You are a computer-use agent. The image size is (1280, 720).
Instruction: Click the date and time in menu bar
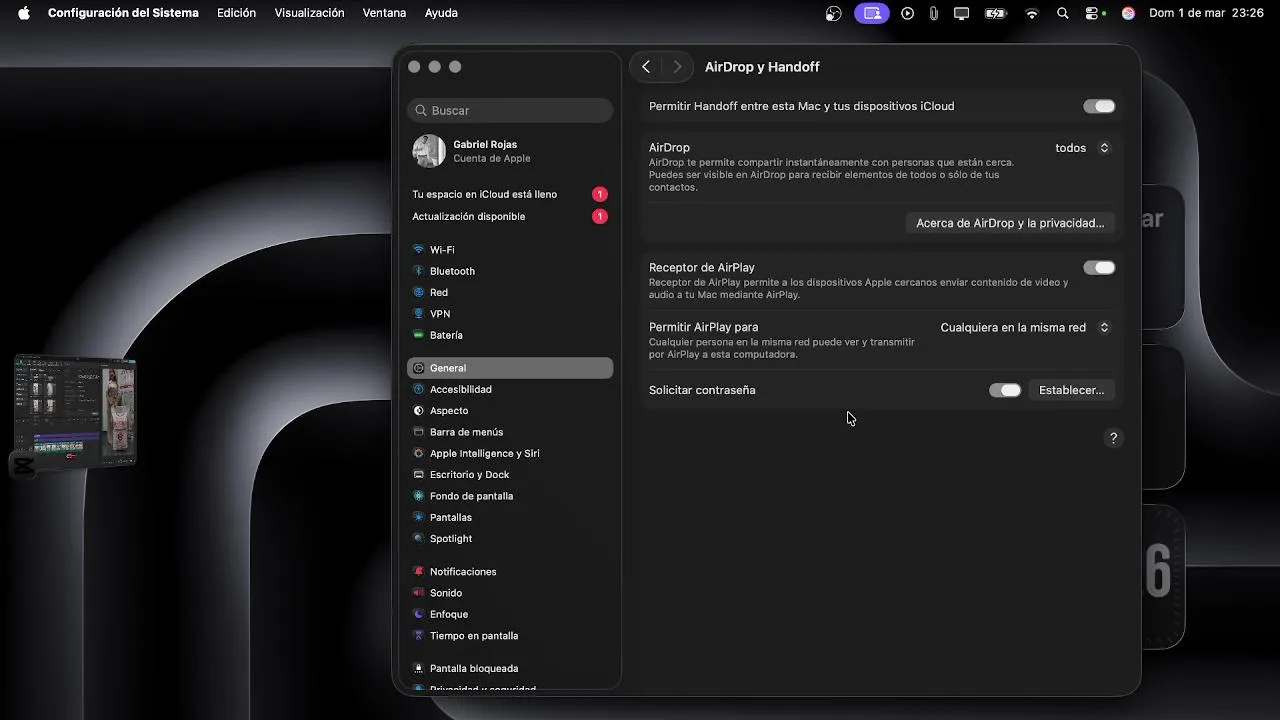pyautogui.click(x=1208, y=13)
